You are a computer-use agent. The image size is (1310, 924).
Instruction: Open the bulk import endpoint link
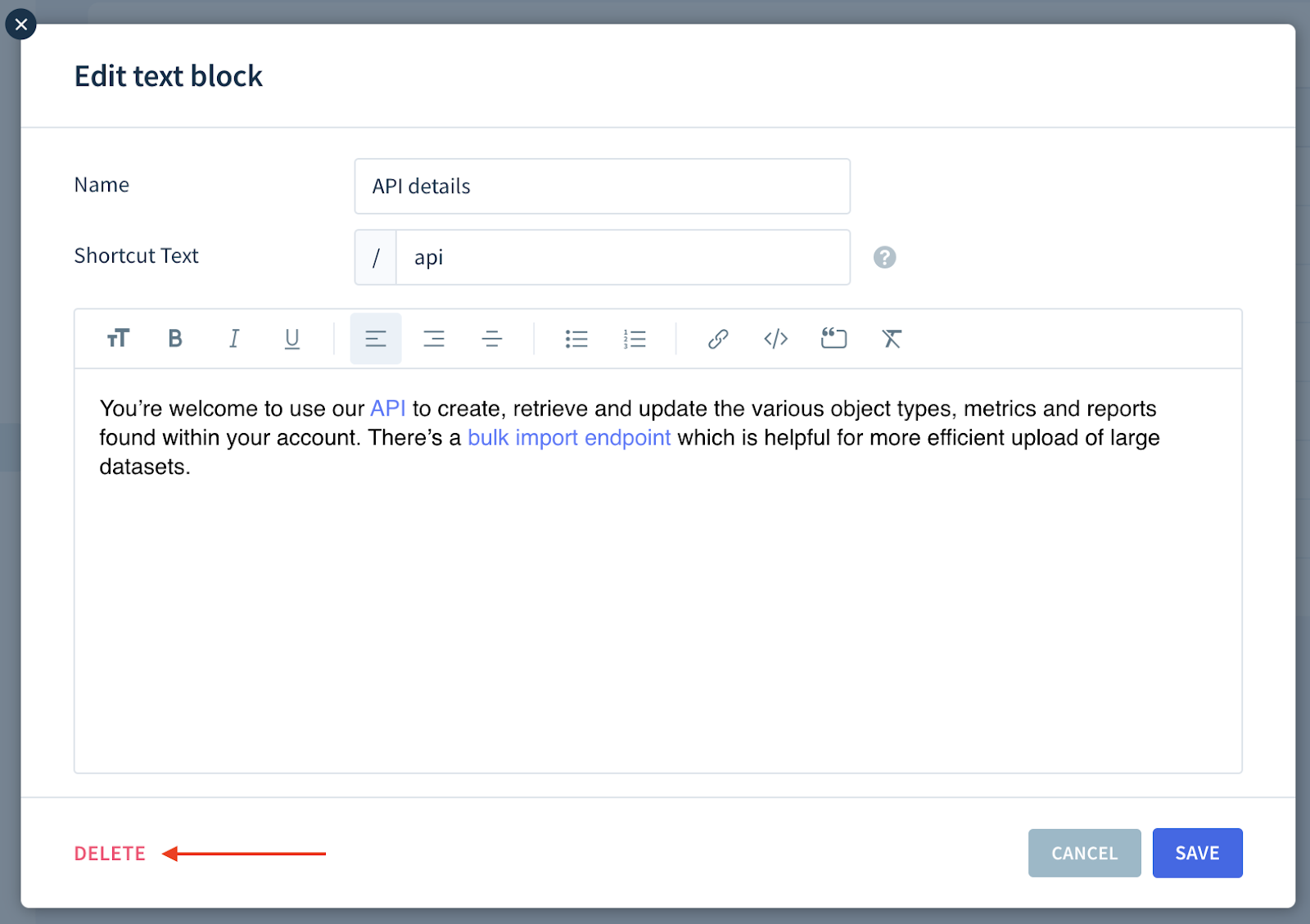[x=569, y=438]
